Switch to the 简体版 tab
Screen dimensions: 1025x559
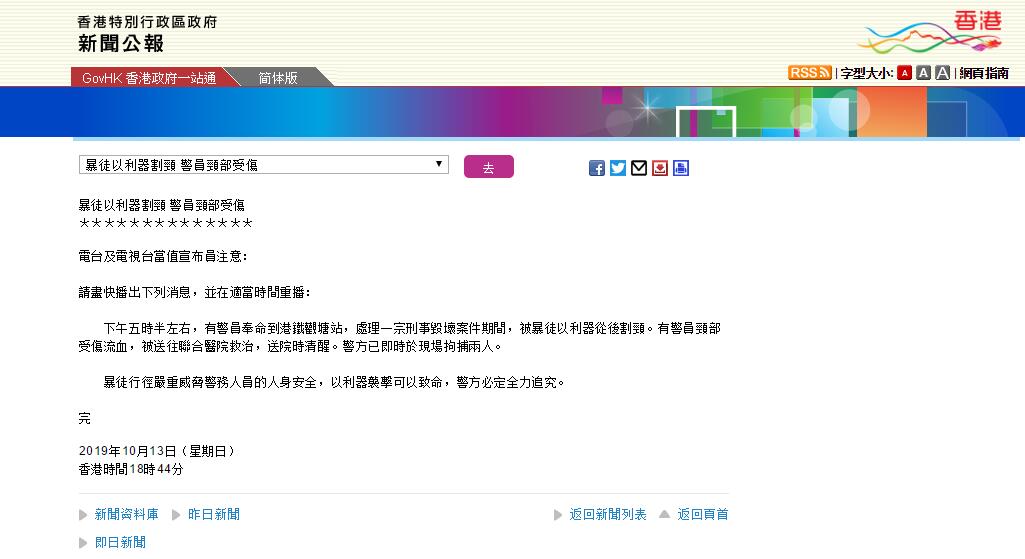pyautogui.click(x=277, y=77)
